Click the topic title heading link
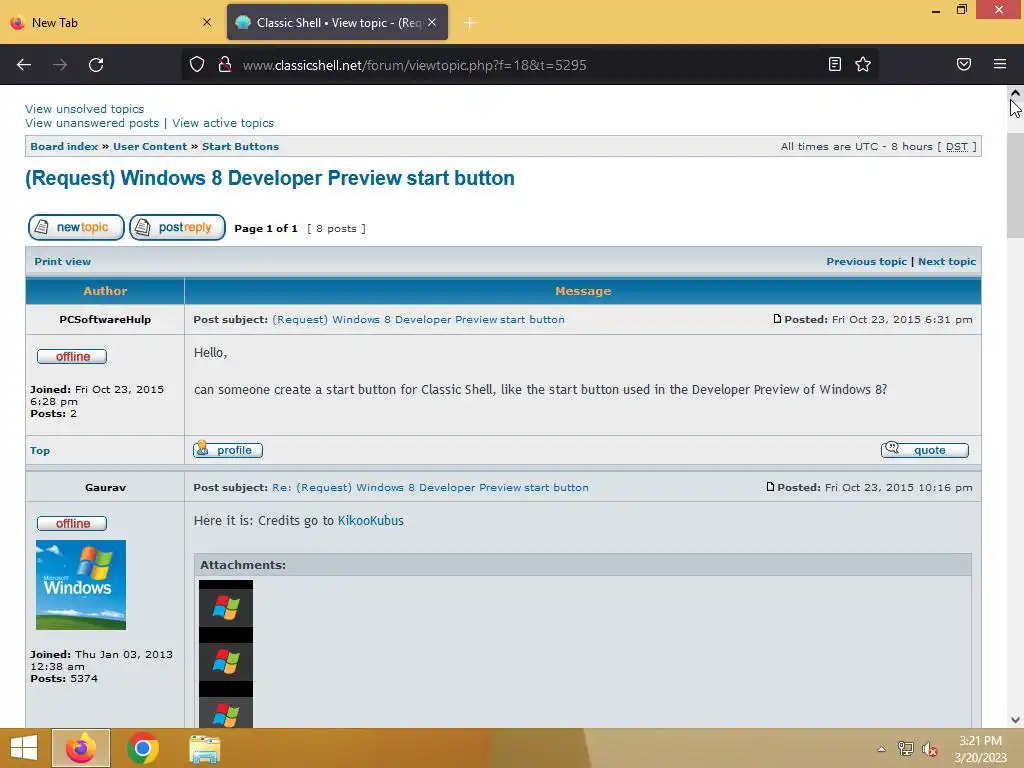Image resolution: width=1024 pixels, height=768 pixels. 270,178
